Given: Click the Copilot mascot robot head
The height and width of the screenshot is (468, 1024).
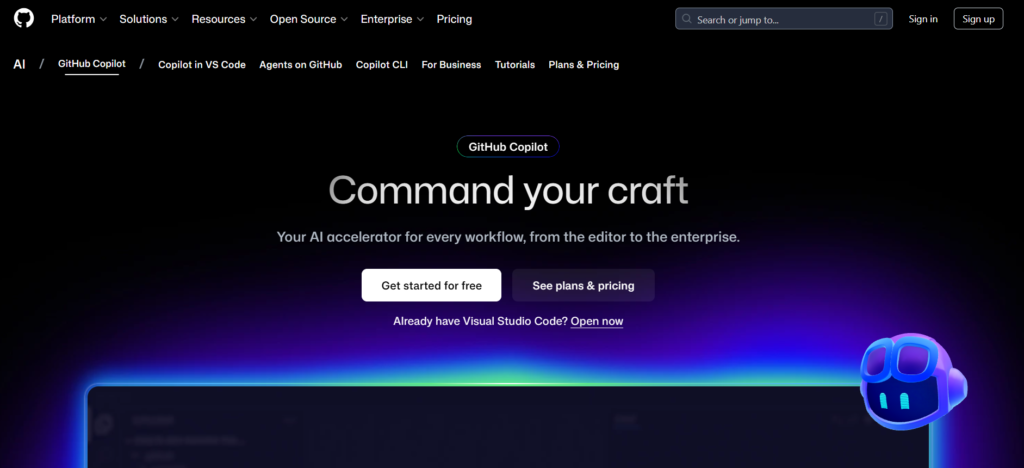Looking at the screenshot, I should (913, 382).
